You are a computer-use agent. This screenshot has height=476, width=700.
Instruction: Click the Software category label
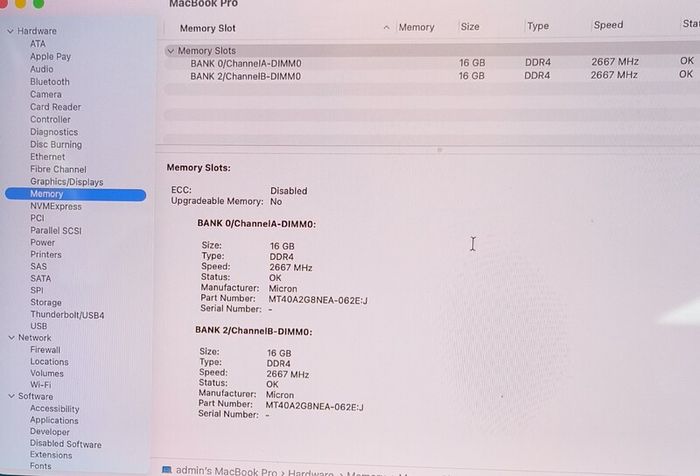pyautogui.click(x=36, y=397)
